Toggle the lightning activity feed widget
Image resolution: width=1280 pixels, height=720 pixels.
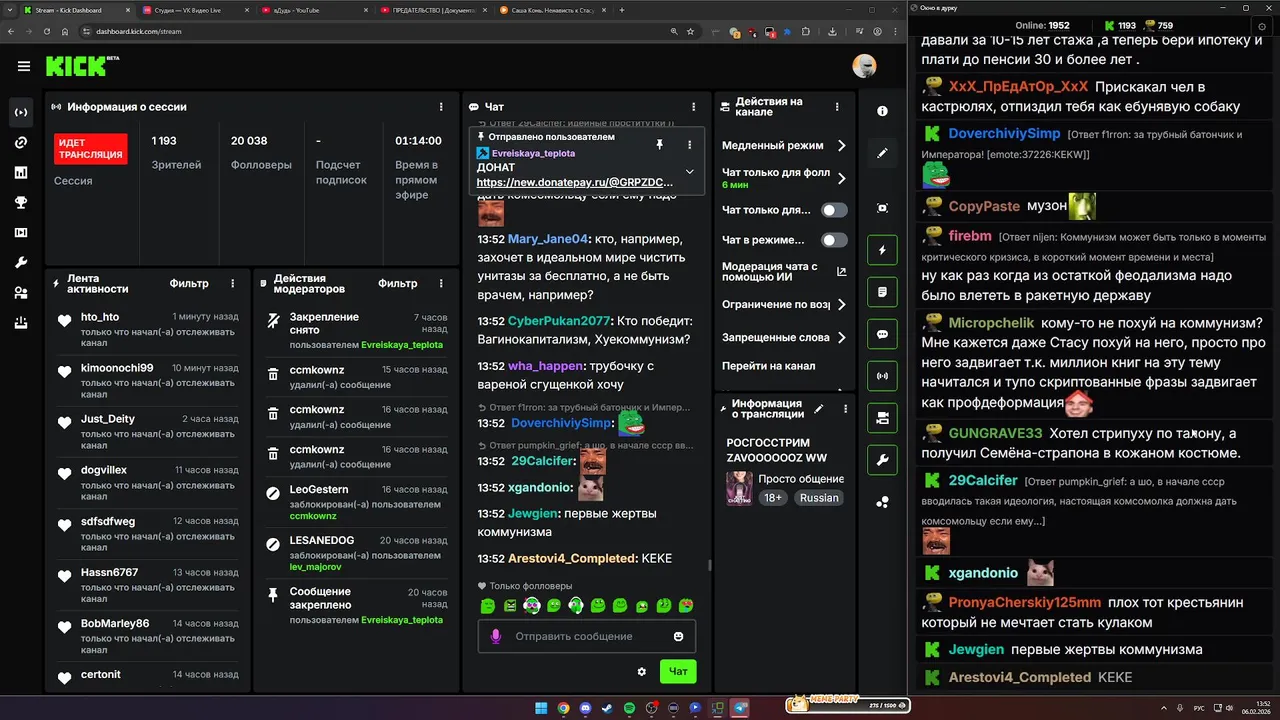click(882, 250)
